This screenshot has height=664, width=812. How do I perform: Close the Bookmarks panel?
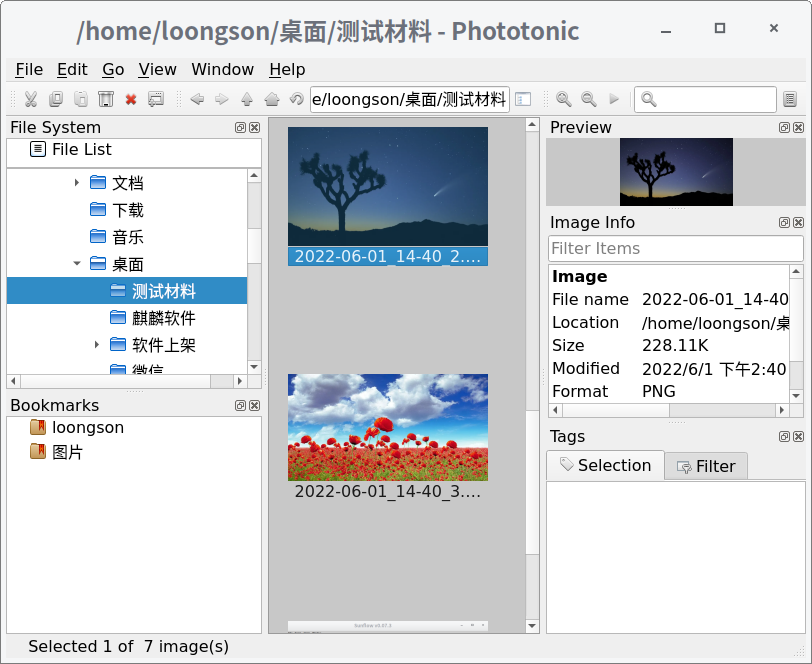coord(254,406)
